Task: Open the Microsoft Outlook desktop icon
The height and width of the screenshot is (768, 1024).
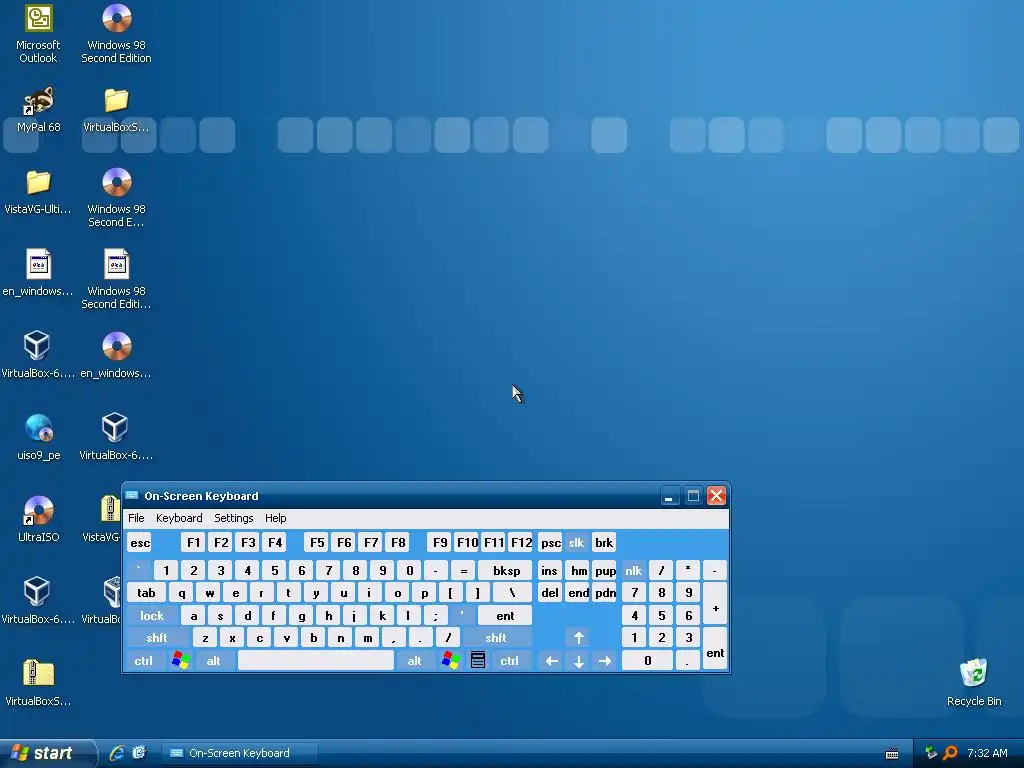Action: coord(38,34)
